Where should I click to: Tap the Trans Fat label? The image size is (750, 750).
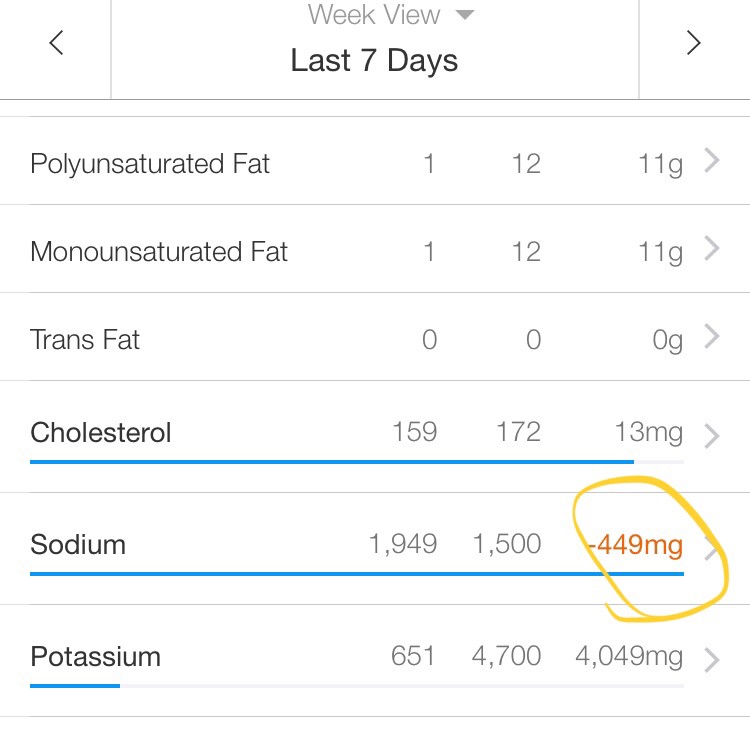click(85, 340)
